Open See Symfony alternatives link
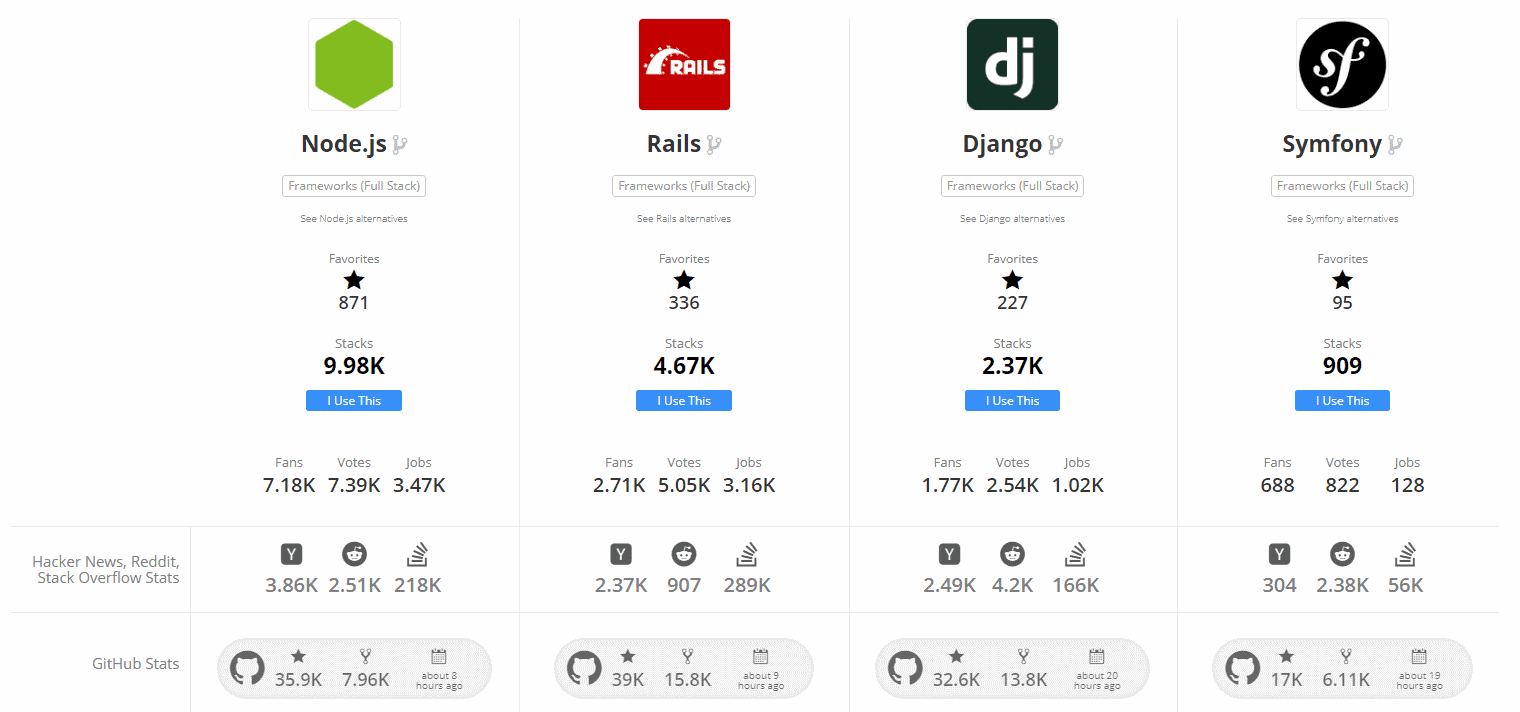 point(1342,219)
